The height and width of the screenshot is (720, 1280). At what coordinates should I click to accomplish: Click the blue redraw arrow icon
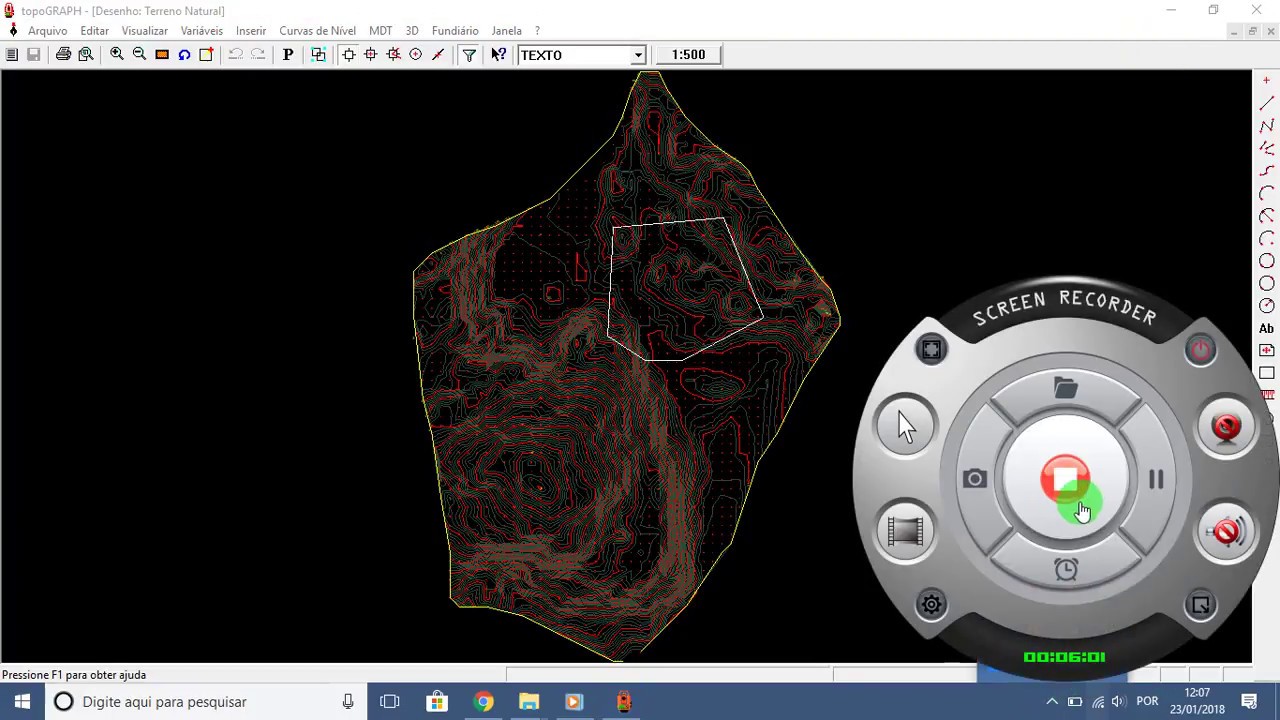click(x=184, y=55)
